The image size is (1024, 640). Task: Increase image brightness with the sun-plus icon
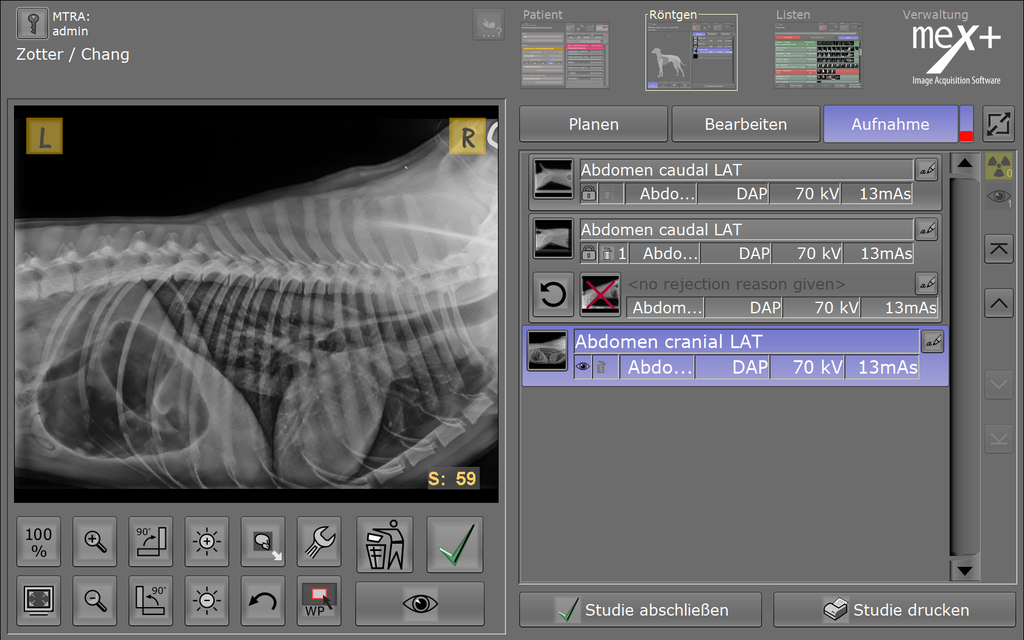click(207, 543)
